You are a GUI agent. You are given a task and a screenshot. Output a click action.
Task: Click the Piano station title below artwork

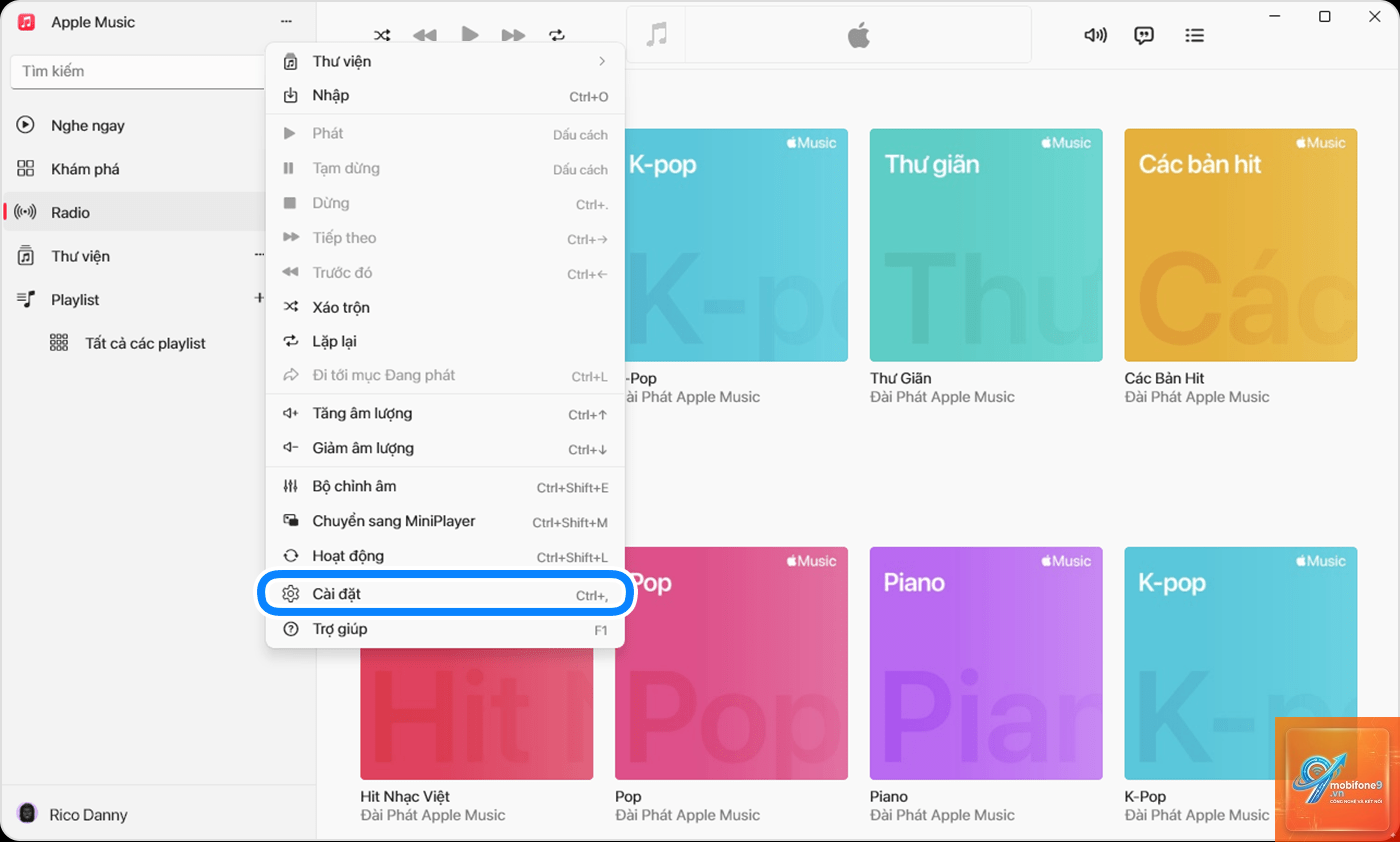click(889, 797)
